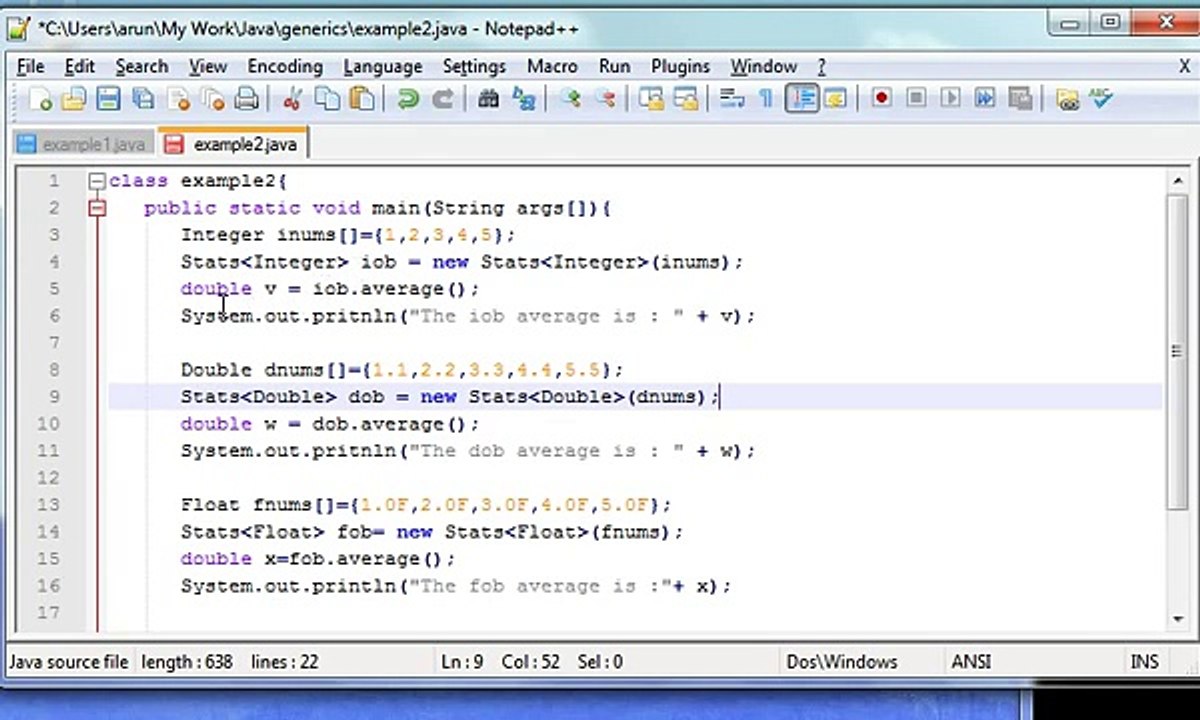Click the user-defined language dialog icon

click(x=835, y=99)
